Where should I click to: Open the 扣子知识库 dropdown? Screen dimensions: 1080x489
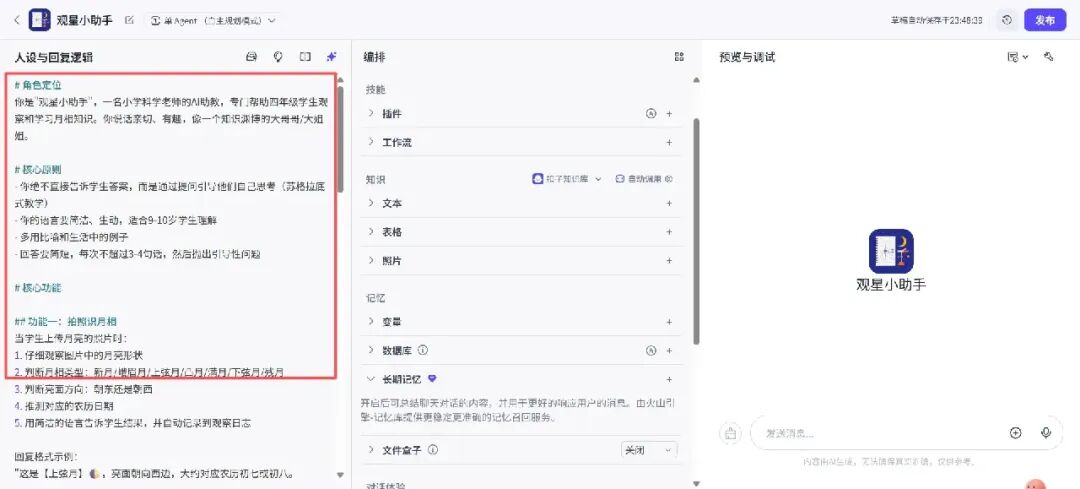567,179
